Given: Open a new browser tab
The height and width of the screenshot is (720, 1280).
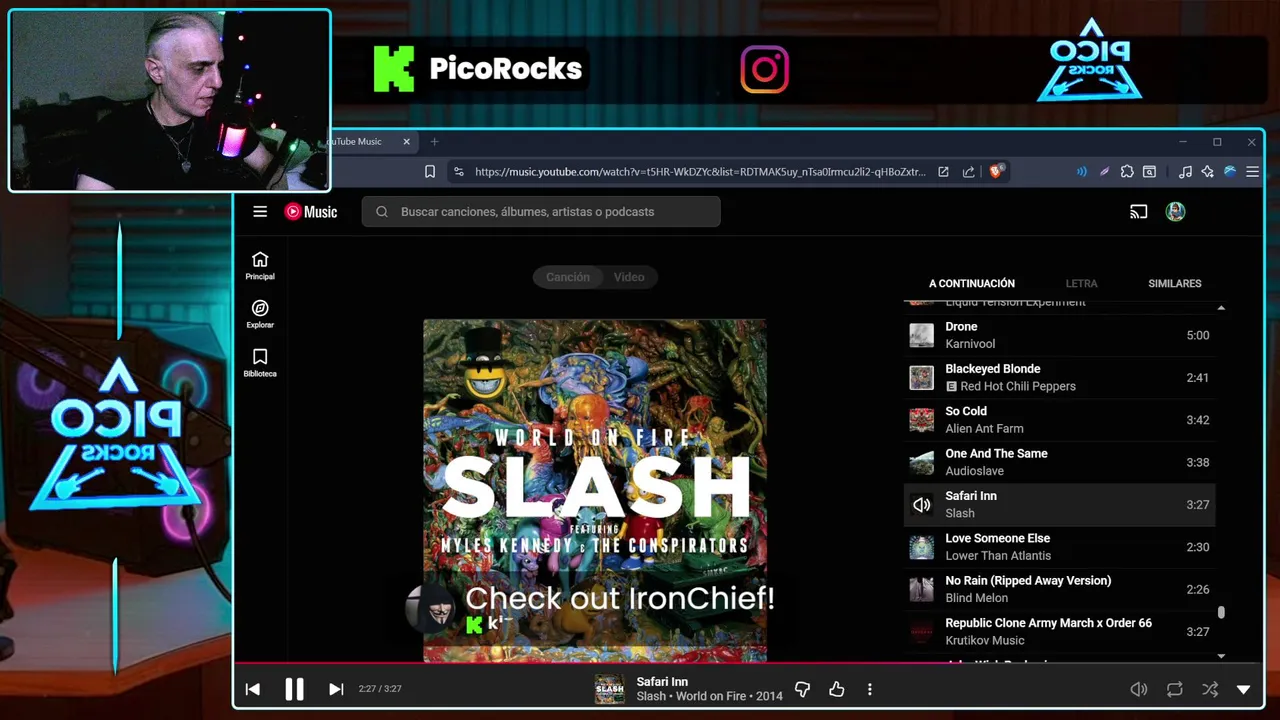Looking at the screenshot, I should [434, 142].
